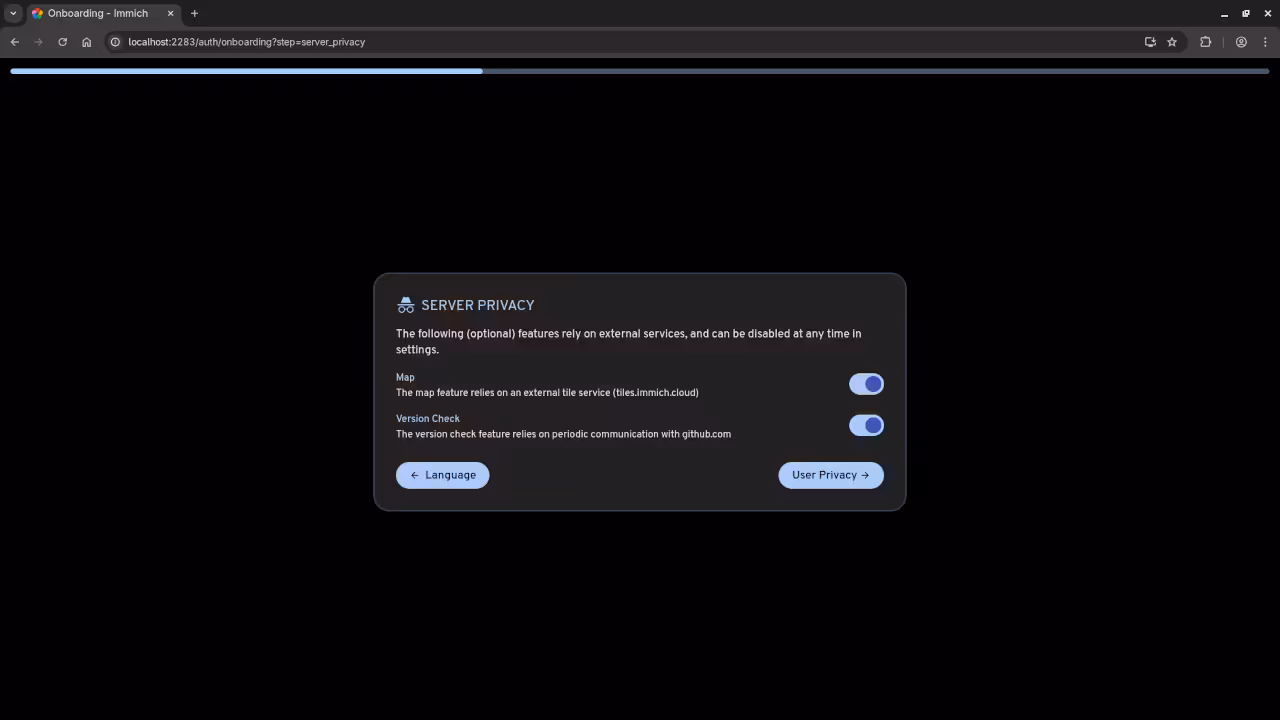The image size is (1280, 720).
Task: Disable the Version Check toggle
Action: (866, 425)
